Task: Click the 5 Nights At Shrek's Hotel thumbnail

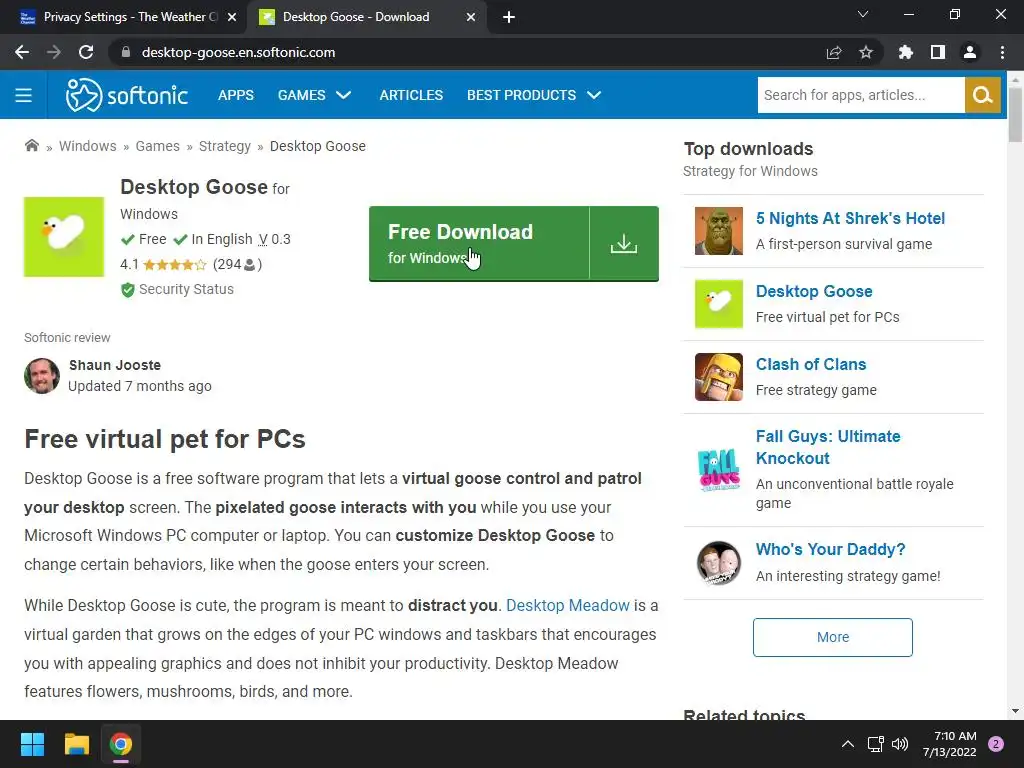Action: click(x=718, y=231)
